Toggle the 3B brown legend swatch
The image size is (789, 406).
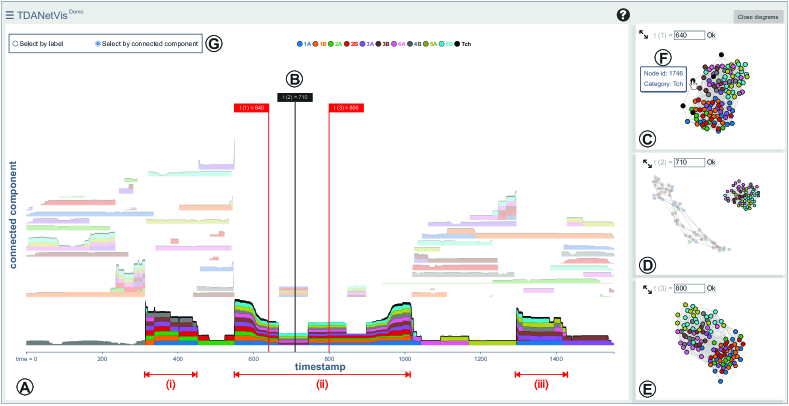(378, 44)
